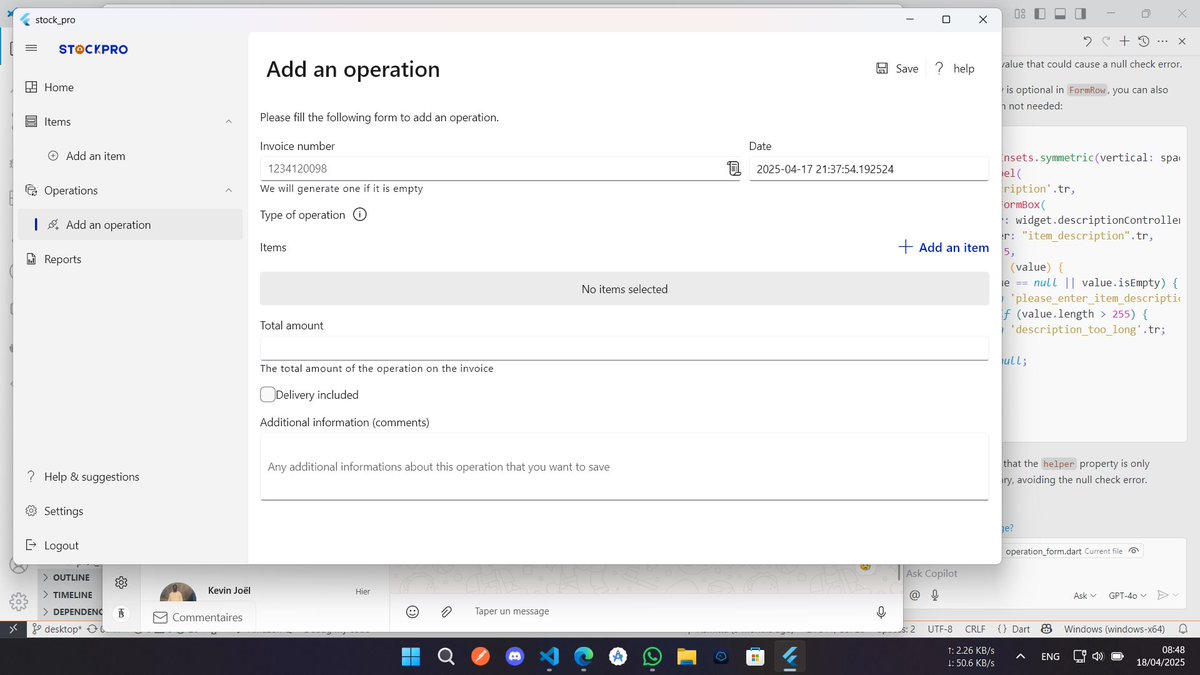The width and height of the screenshot is (1200, 675).
Task: Click the Settings gear icon in StockPro sidebar
Action: tap(31, 511)
